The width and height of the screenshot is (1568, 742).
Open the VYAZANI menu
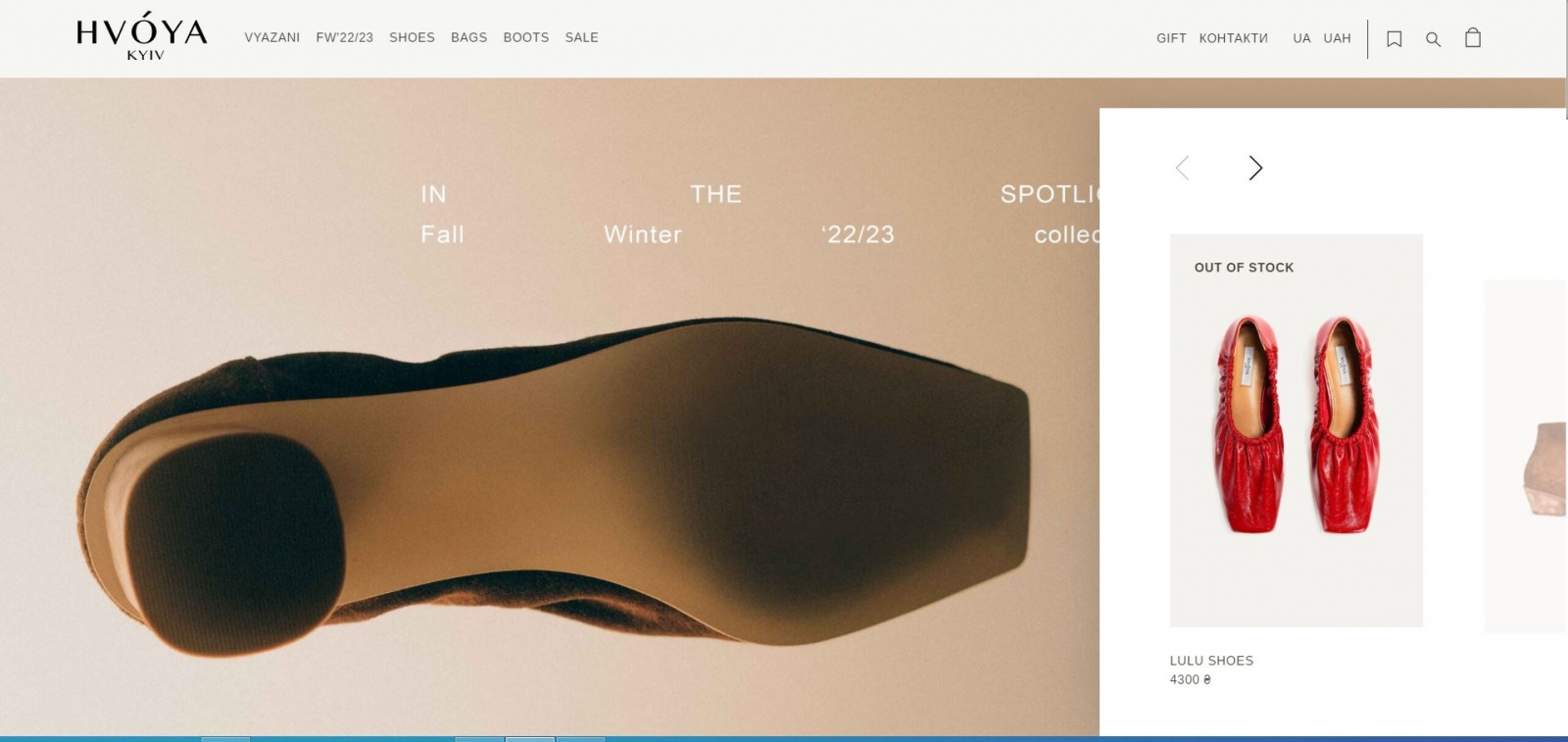(272, 37)
